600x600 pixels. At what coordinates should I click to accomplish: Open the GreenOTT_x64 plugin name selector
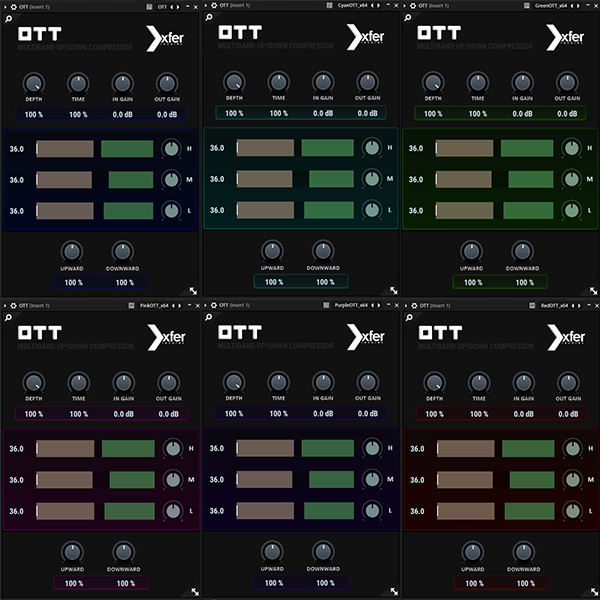(551, 6)
